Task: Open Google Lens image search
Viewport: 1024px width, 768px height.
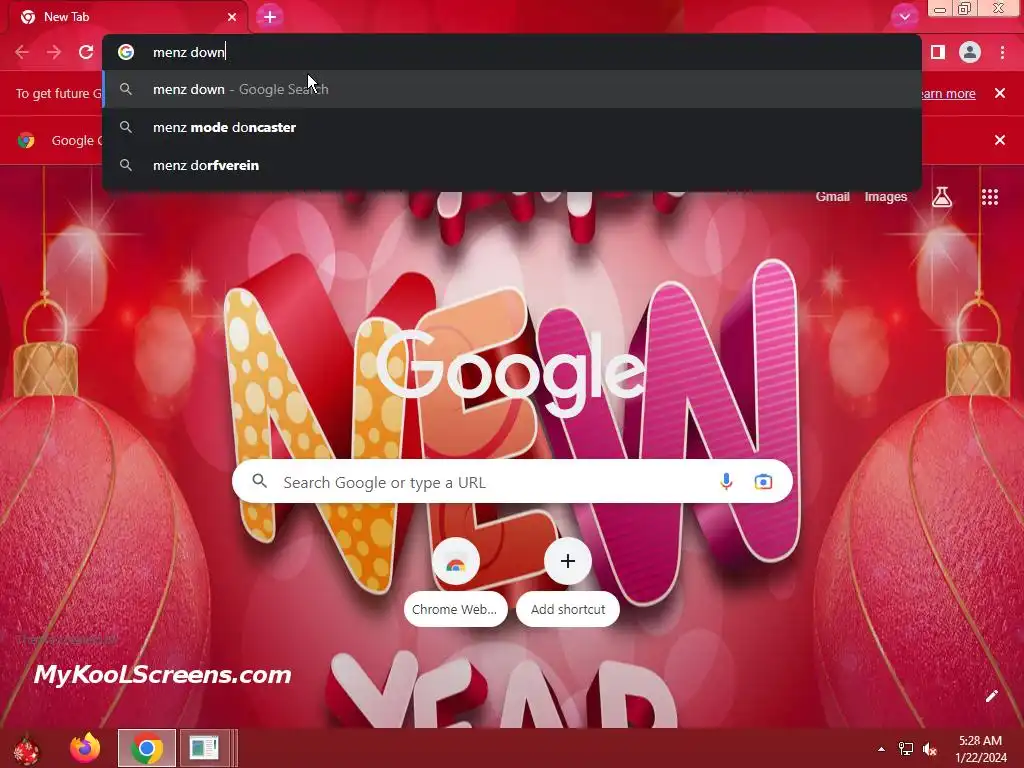Action: pos(763,482)
